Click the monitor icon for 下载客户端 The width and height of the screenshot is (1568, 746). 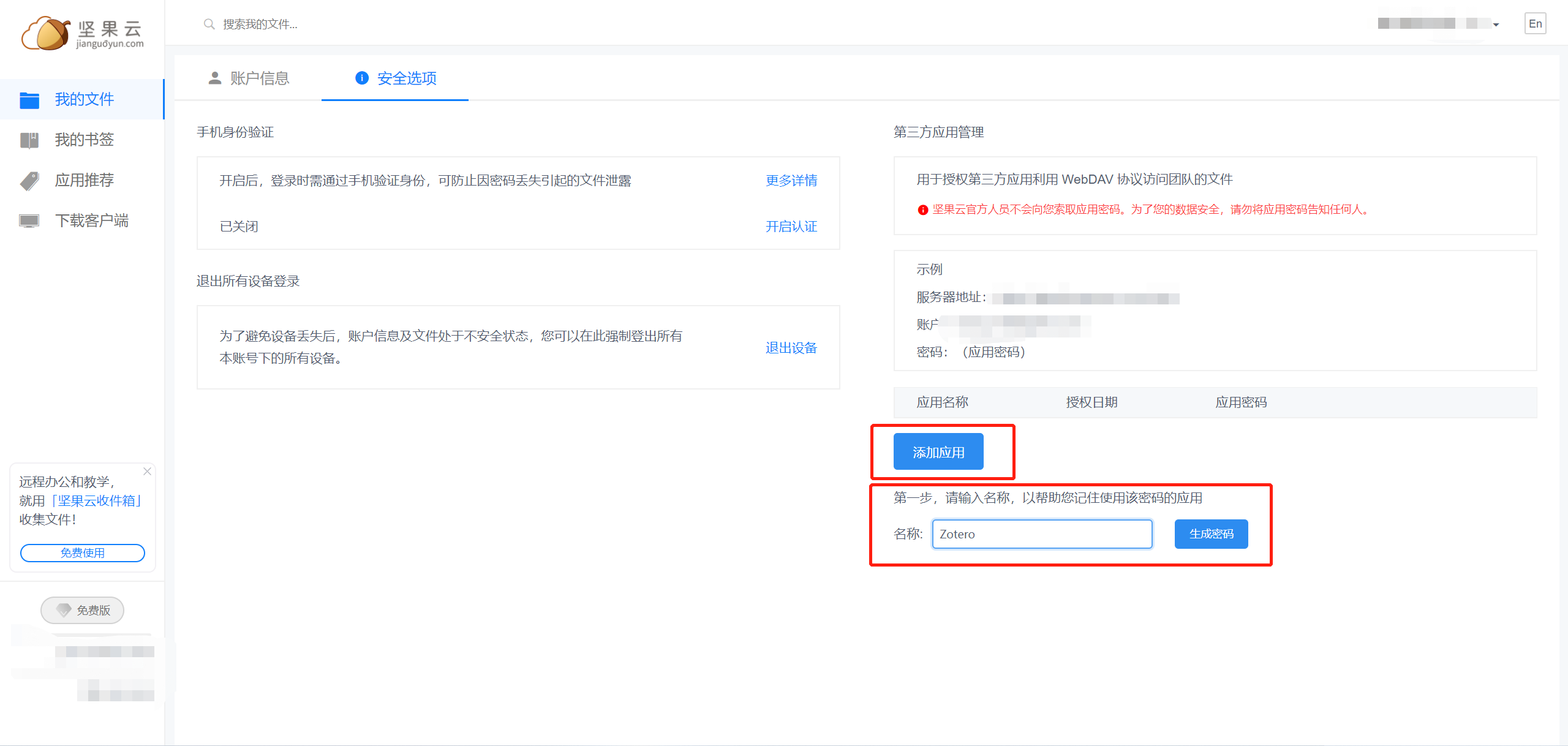[x=29, y=221]
